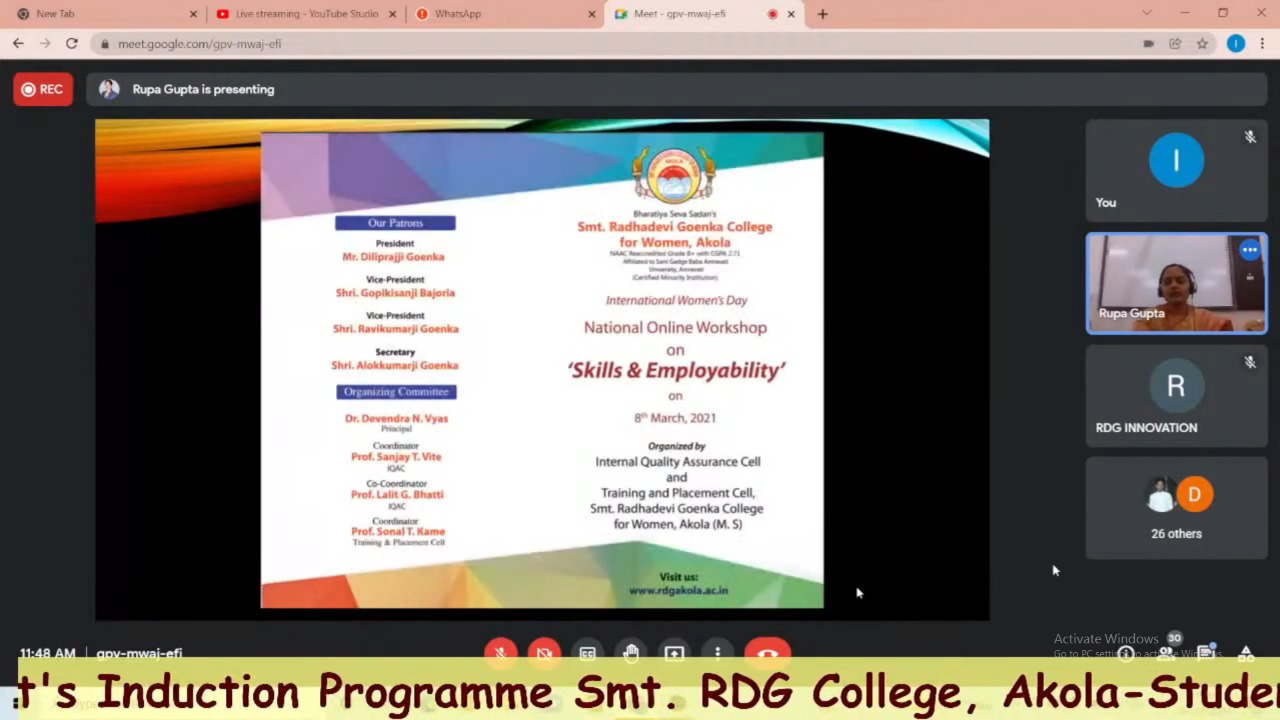Click the REC recording indicator
This screenshot has height=720, width=1280.
[x=43, y=89]
